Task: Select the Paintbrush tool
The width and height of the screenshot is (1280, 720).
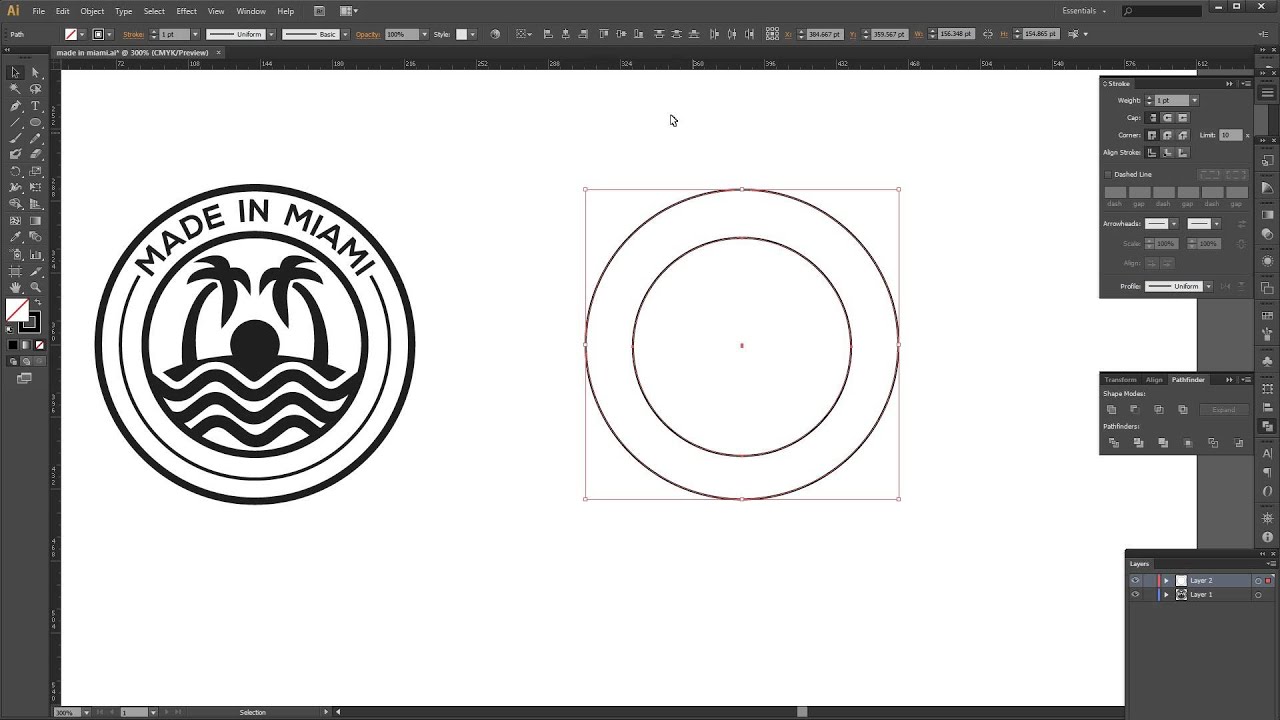Action: tap(15, 138)
